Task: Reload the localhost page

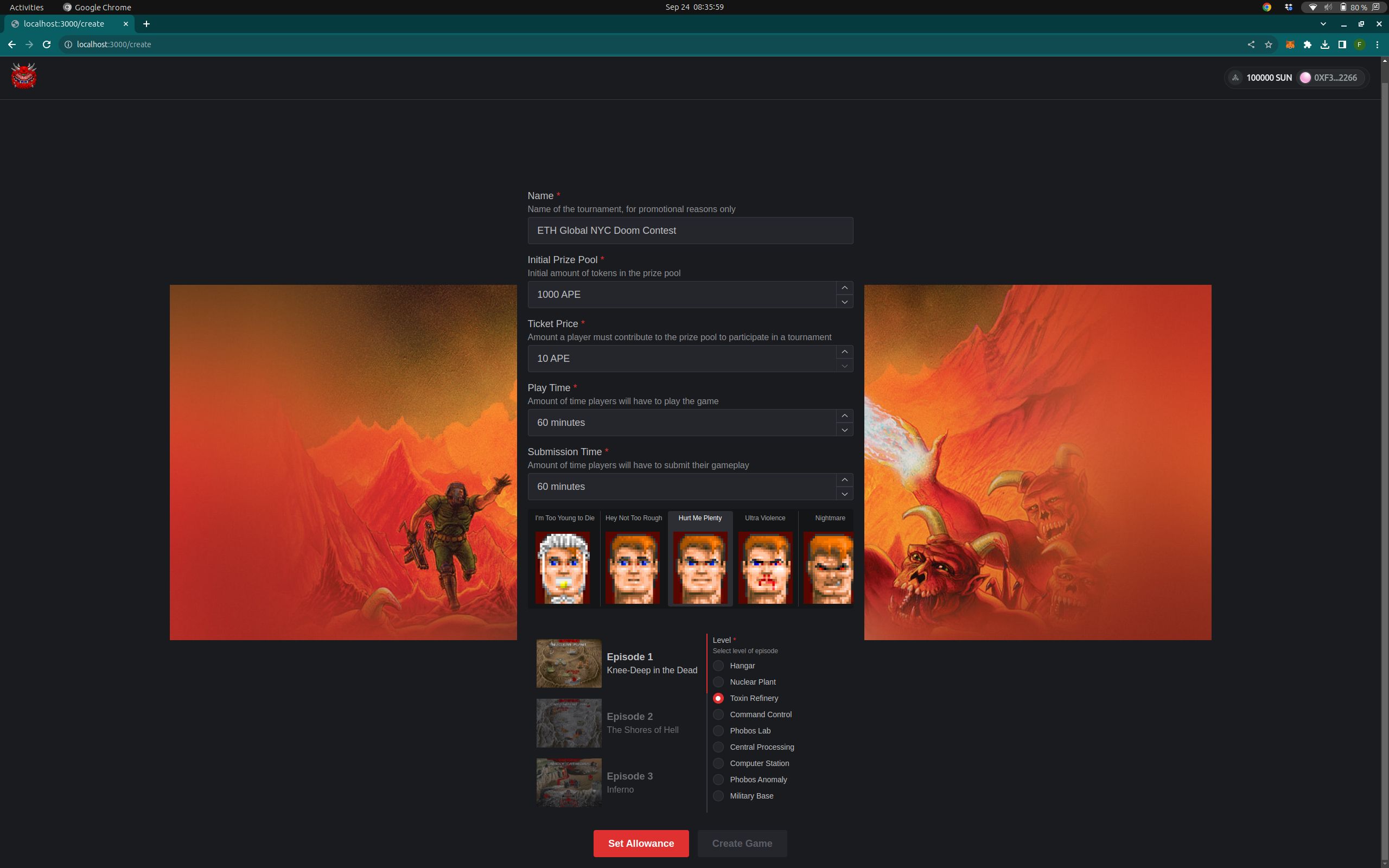Action: point(47,44)
